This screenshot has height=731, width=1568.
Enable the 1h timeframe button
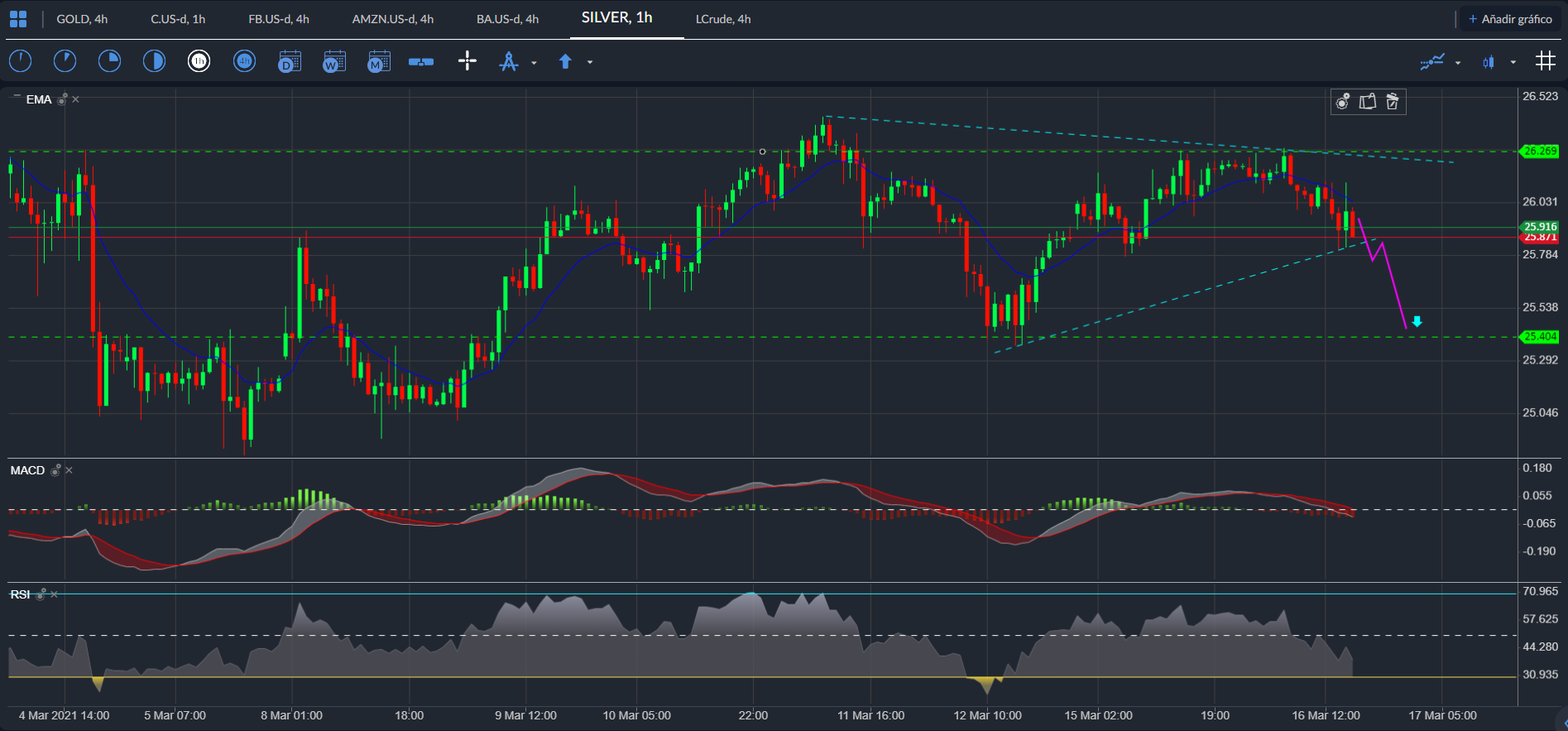(x=199, y=61)
